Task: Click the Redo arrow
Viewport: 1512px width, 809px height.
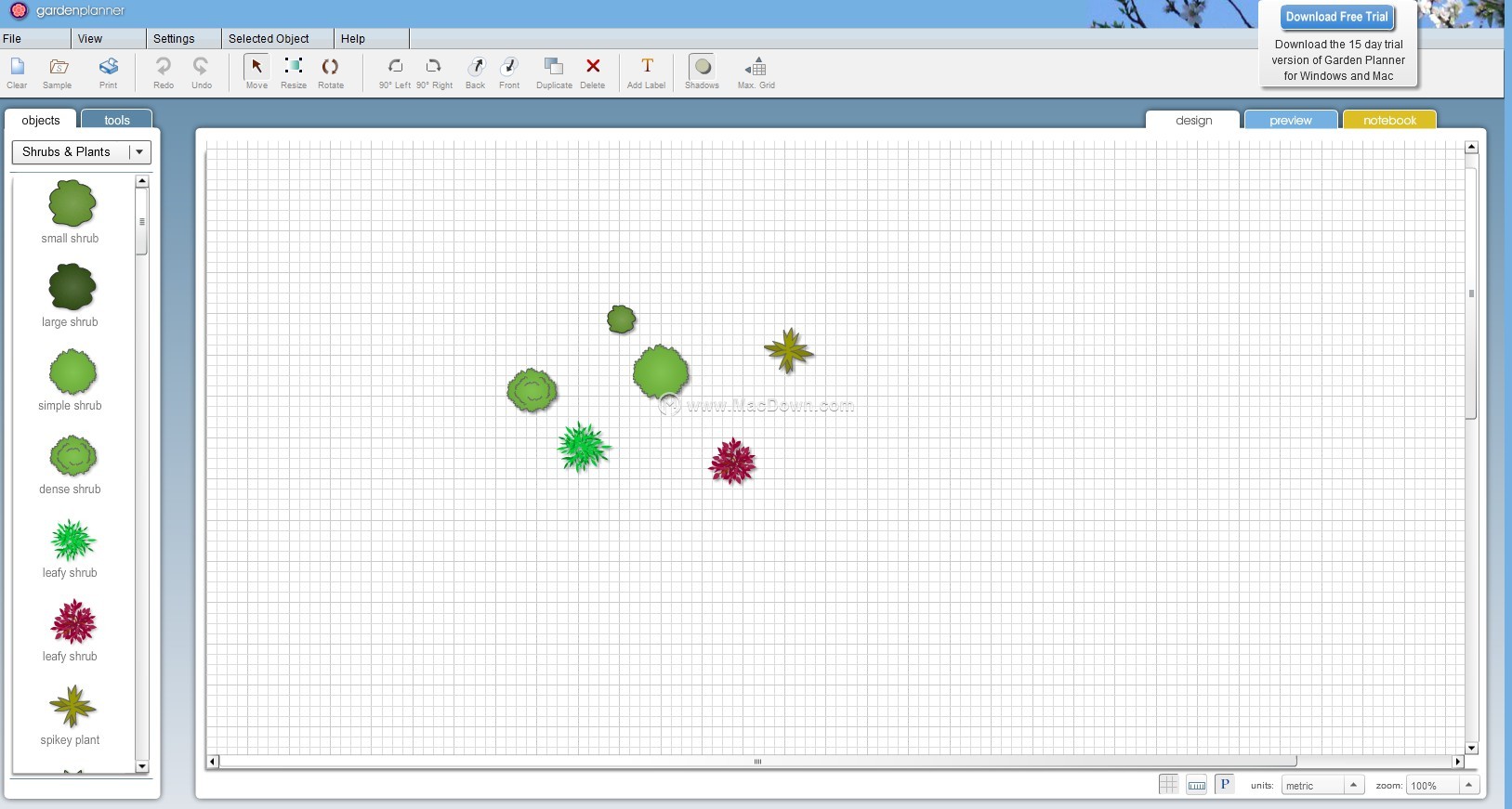Action: tap(164, 67)
